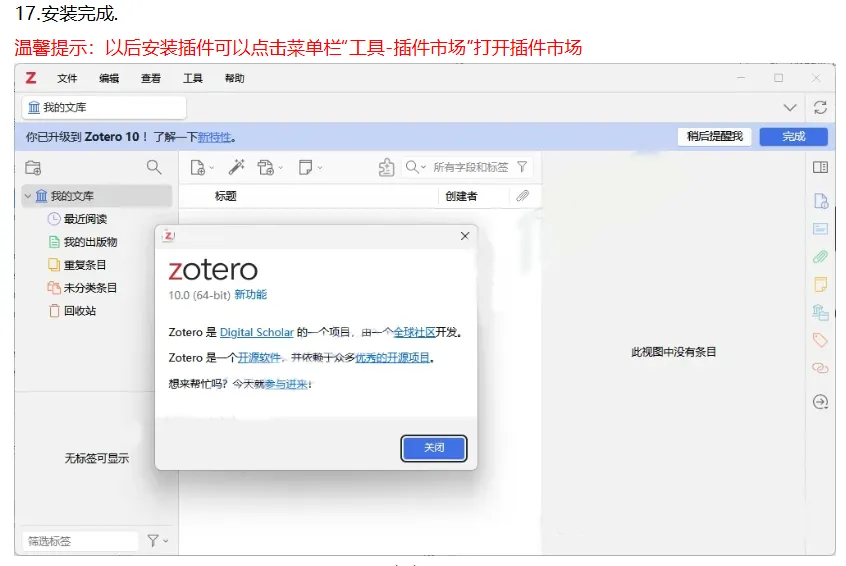This screenshot has height=566, width=846.
Task: Focus the 所有字段和标签 search field
Action: 470,167
